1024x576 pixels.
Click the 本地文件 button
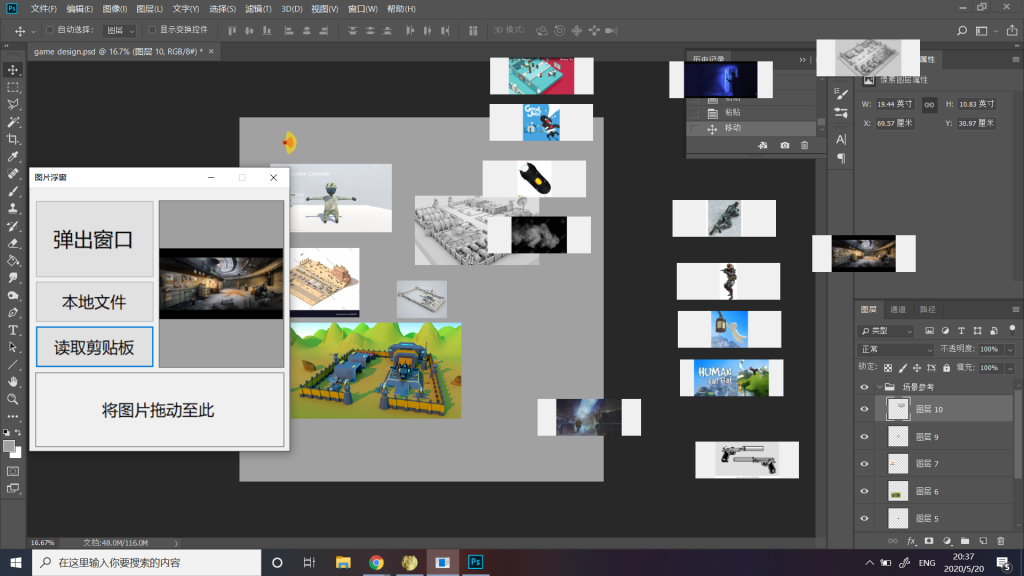[95, 302]
